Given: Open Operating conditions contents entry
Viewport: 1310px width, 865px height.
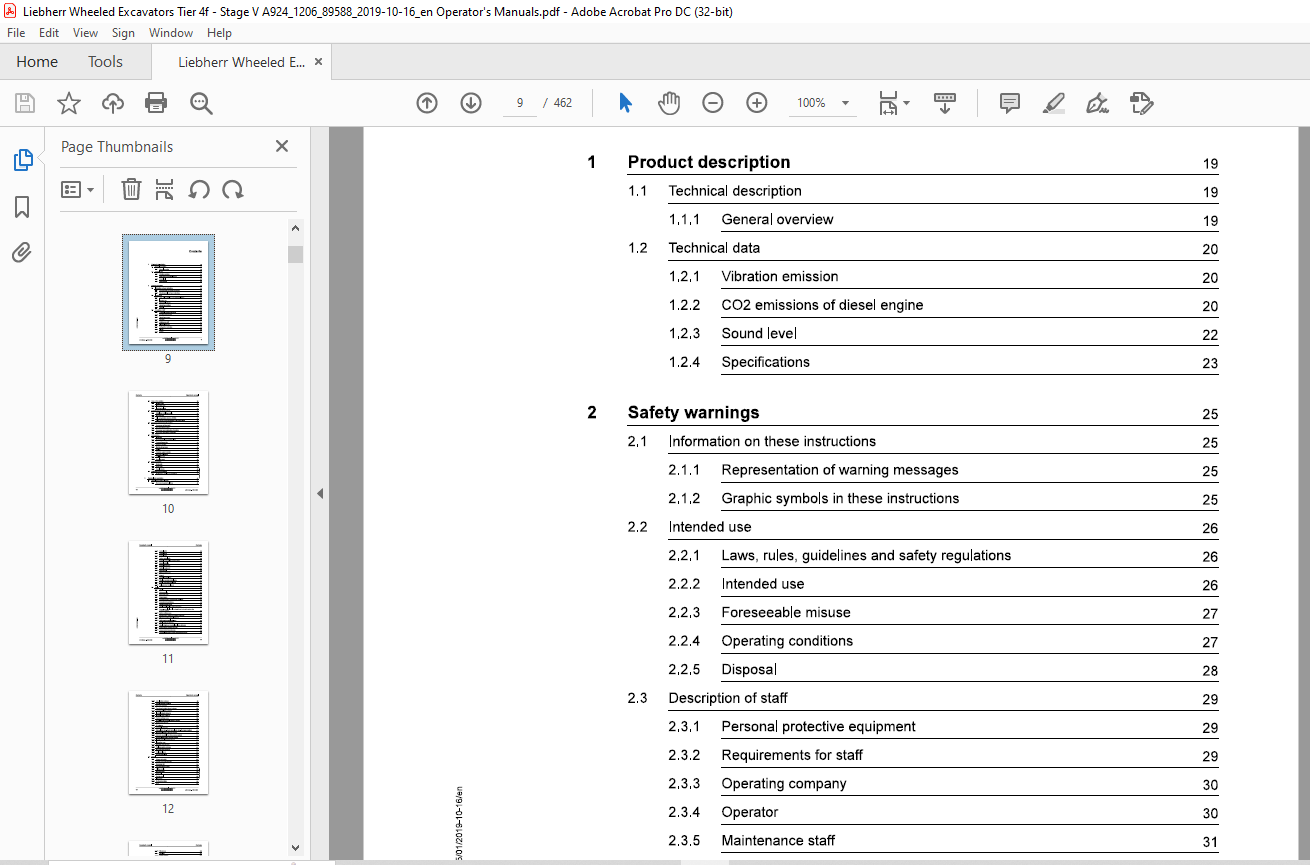Looking at the screenshot, I should 787,641.
